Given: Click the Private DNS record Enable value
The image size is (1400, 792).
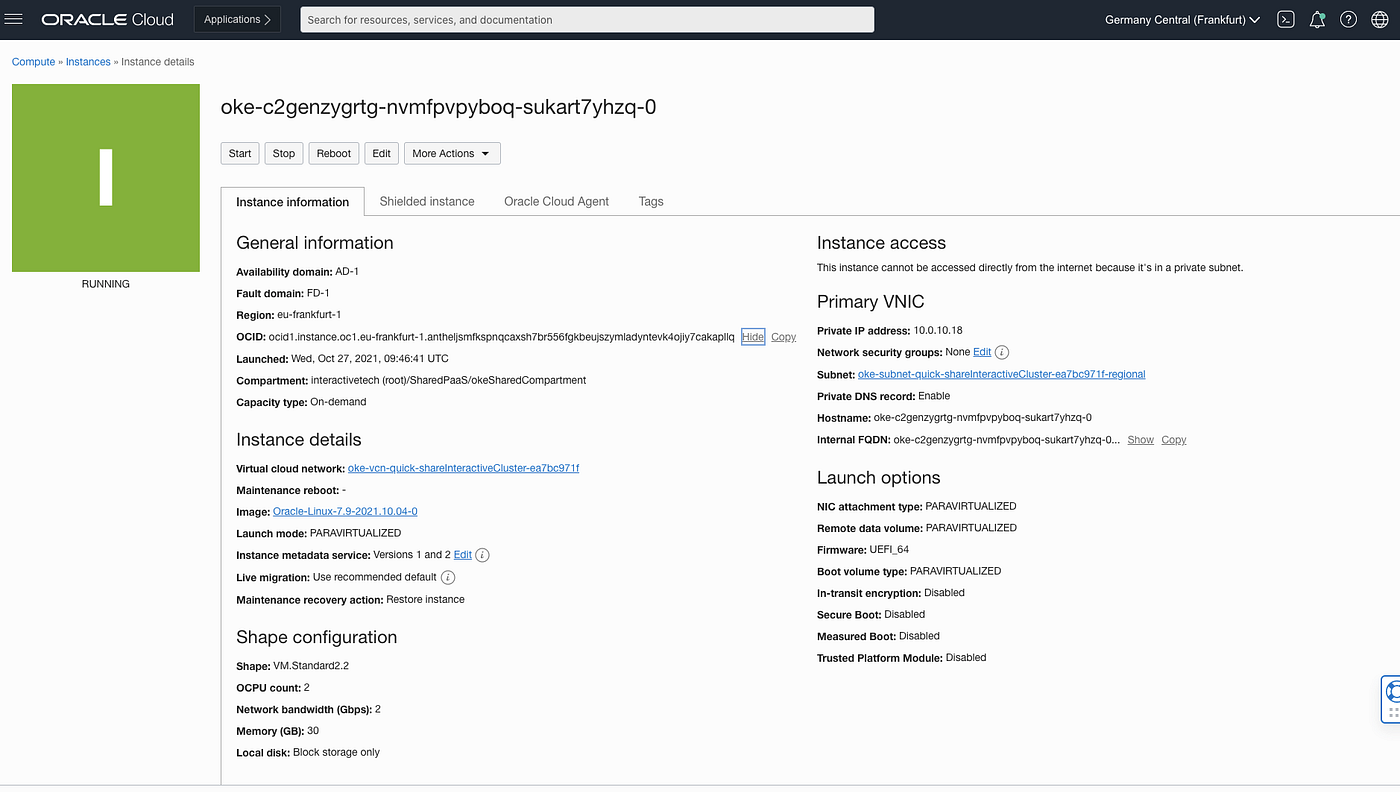Looking at the screenshot, I should [934, 396].
